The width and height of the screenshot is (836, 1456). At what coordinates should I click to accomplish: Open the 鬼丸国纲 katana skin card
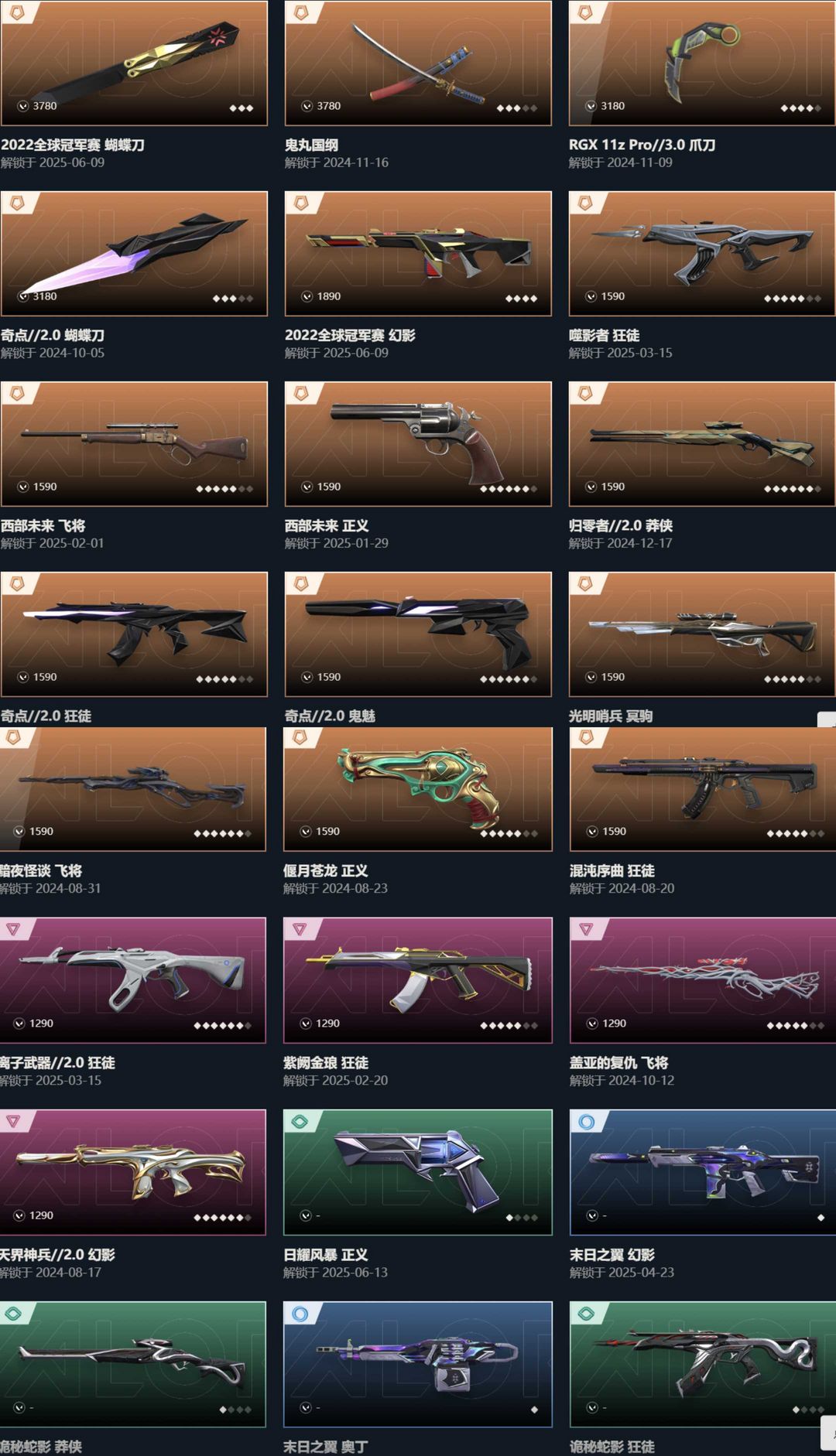(x=418, y=63)
